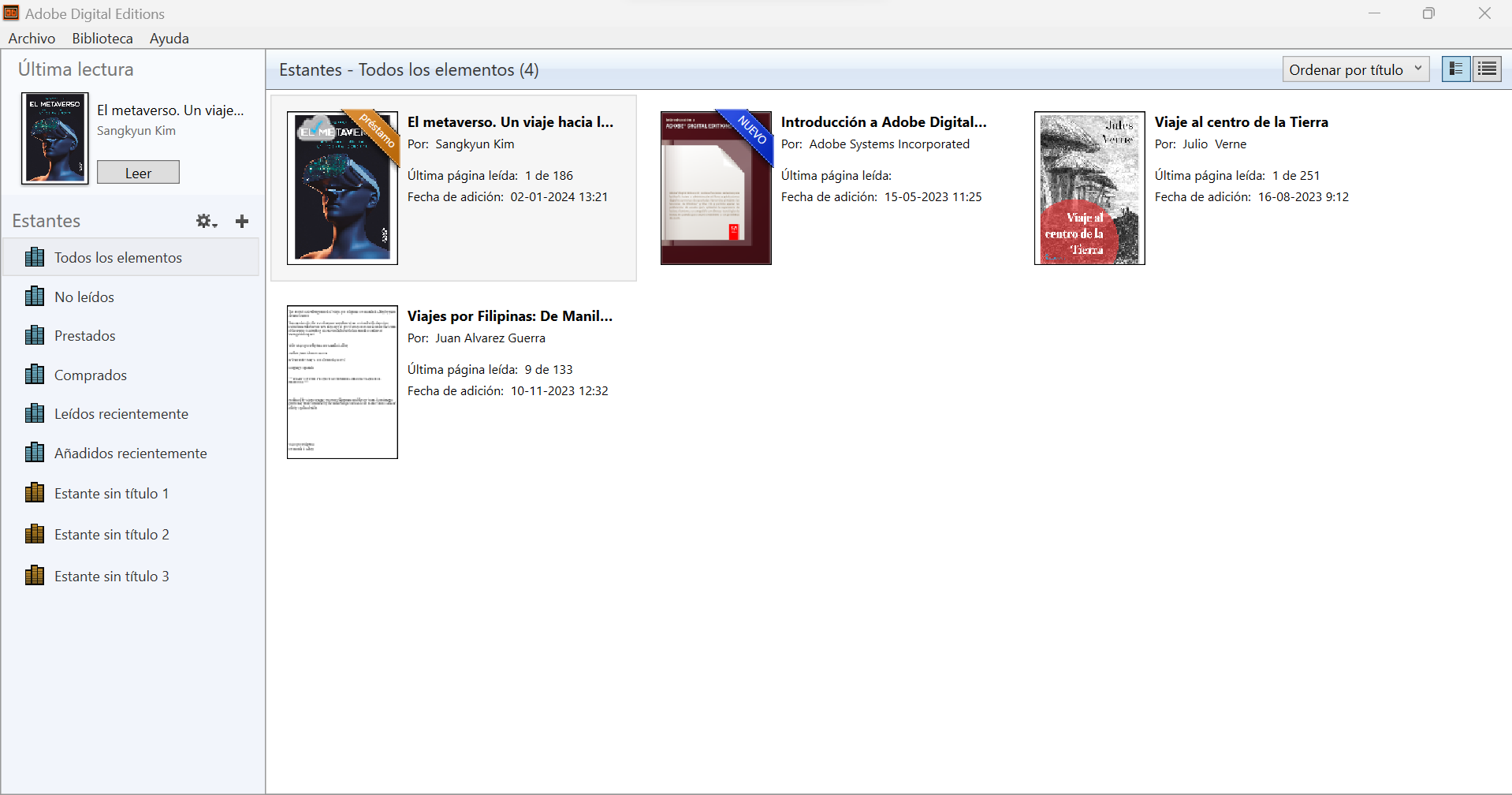Click the Introducción a Adobe Digital title
1512x795 pixels.
[x=884, y=121]
